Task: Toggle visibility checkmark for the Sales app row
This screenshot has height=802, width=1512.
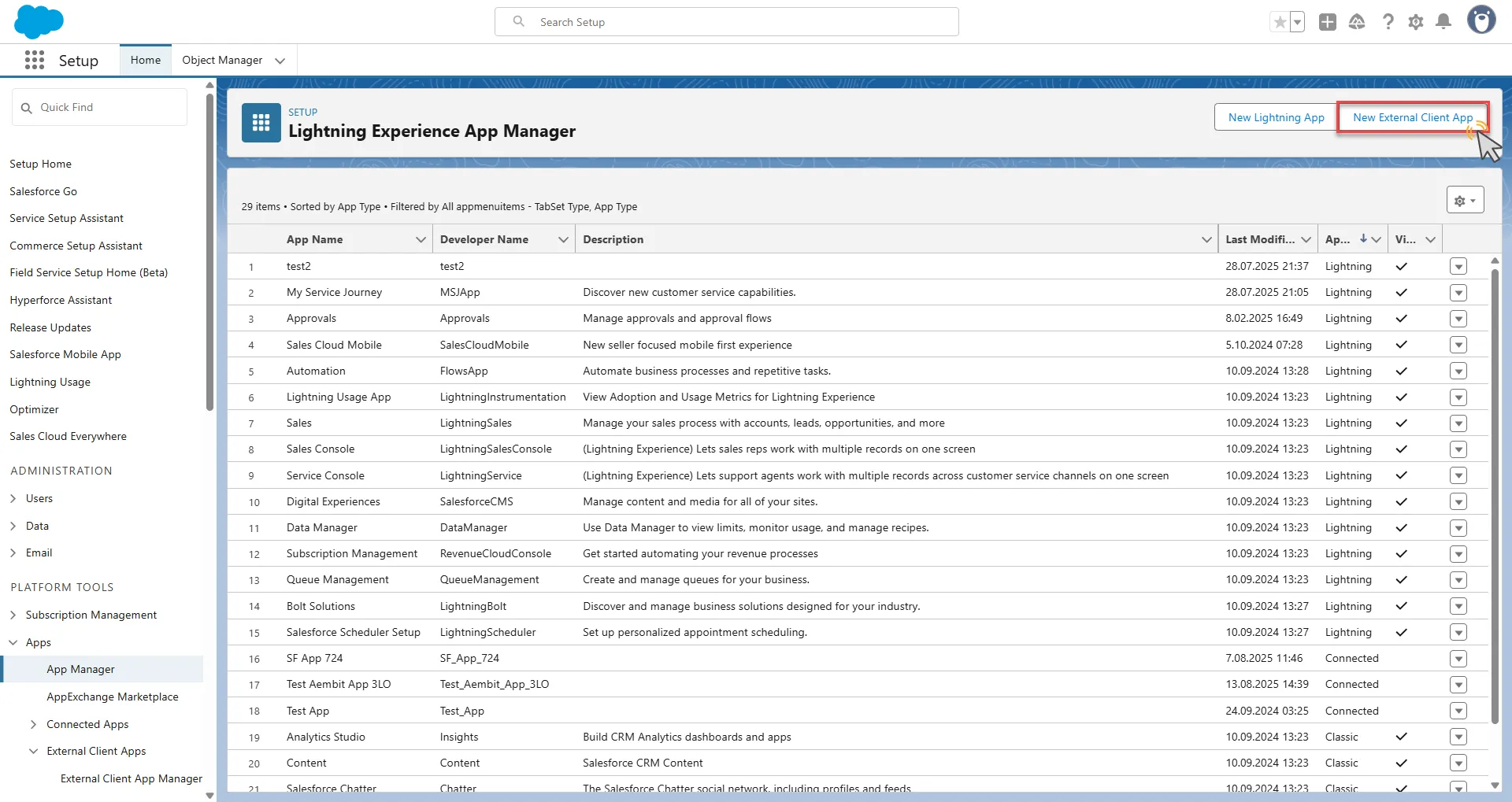Action: [1401, 423]
